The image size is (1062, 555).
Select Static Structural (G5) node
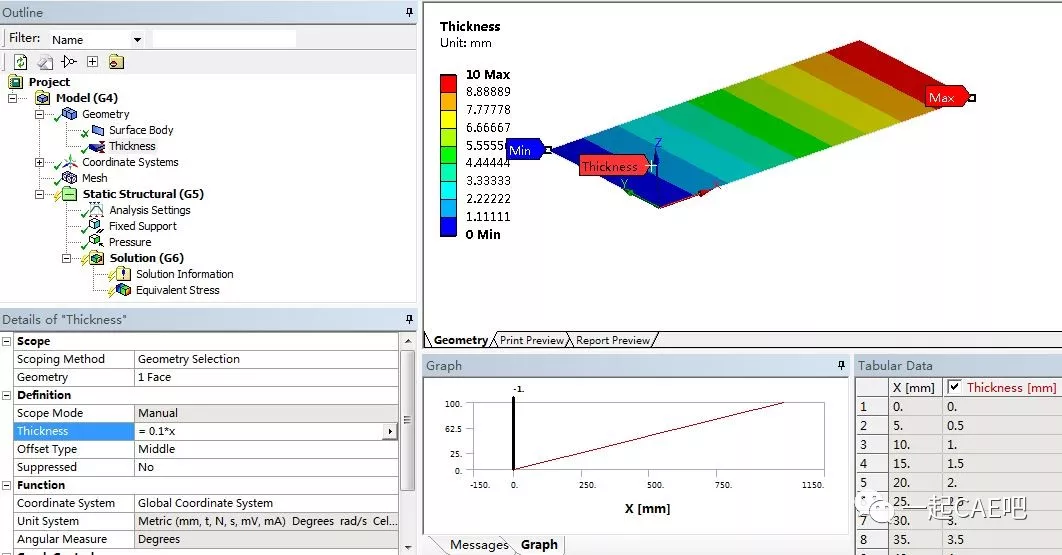point(143,194)
